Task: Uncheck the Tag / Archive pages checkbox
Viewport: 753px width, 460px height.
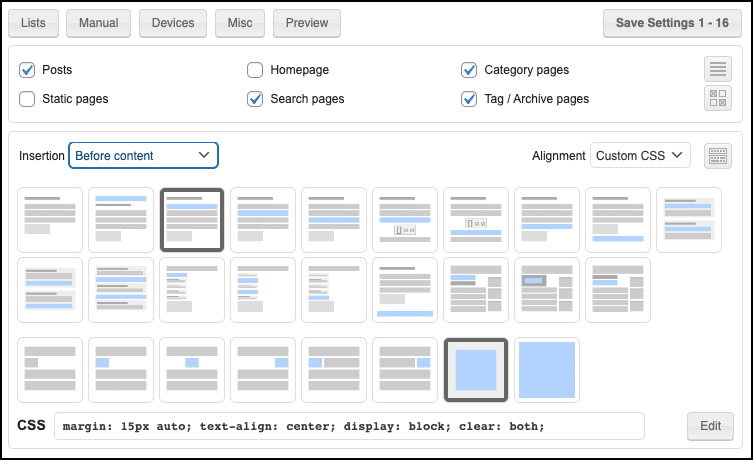Action: pyautogui.click(x=469, y=99)
